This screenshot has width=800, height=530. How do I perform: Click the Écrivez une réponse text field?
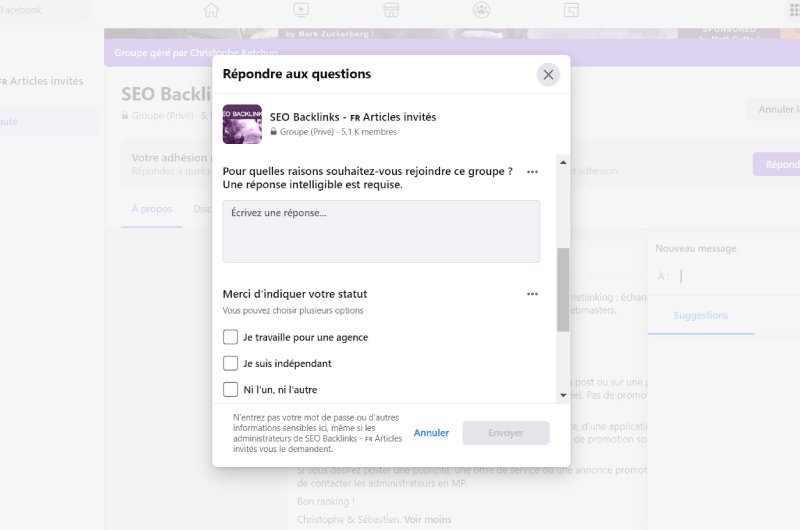tap(381, 232)
